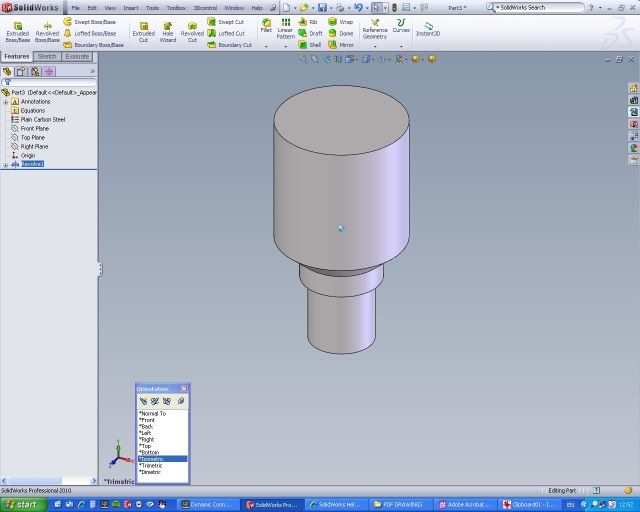The height and width of the screenshot is (512, 640).
Task: Open the Reference Geometry tool
Action: pos(375,28)
